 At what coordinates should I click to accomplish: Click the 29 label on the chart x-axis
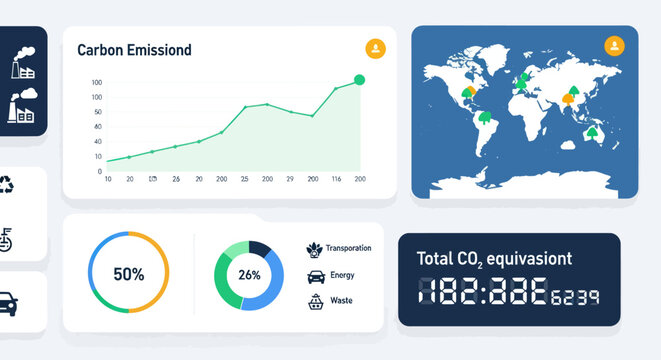[290, 179]
